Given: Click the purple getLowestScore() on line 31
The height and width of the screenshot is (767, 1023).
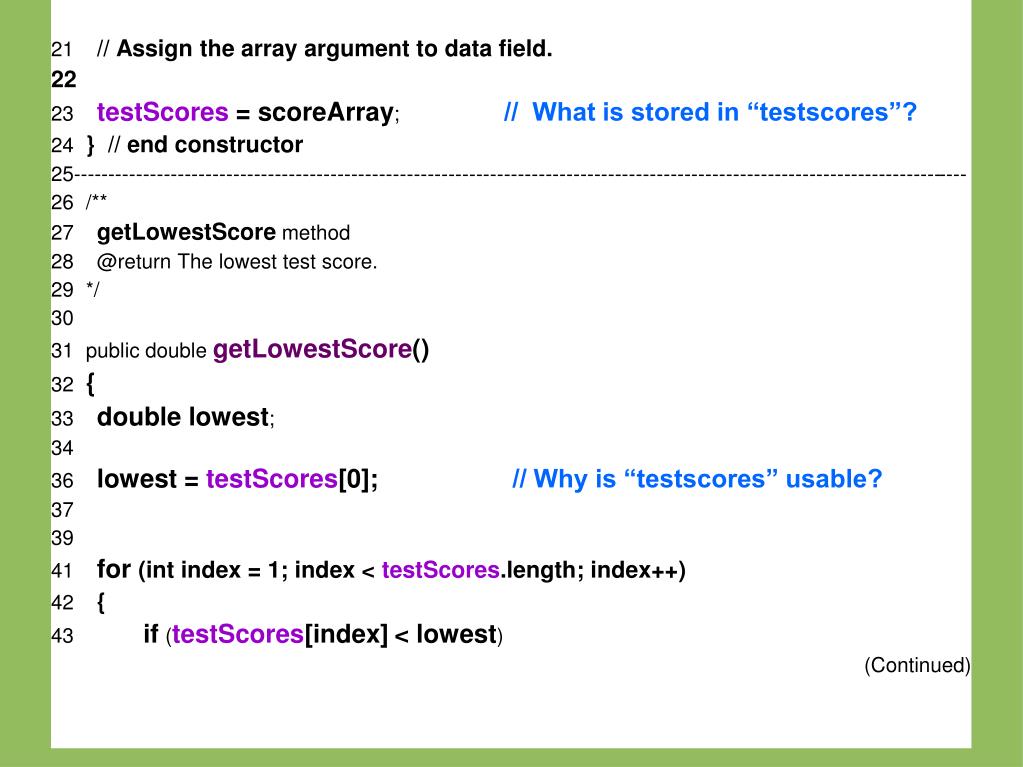Looking at the screenshot, I should point(321,350).
